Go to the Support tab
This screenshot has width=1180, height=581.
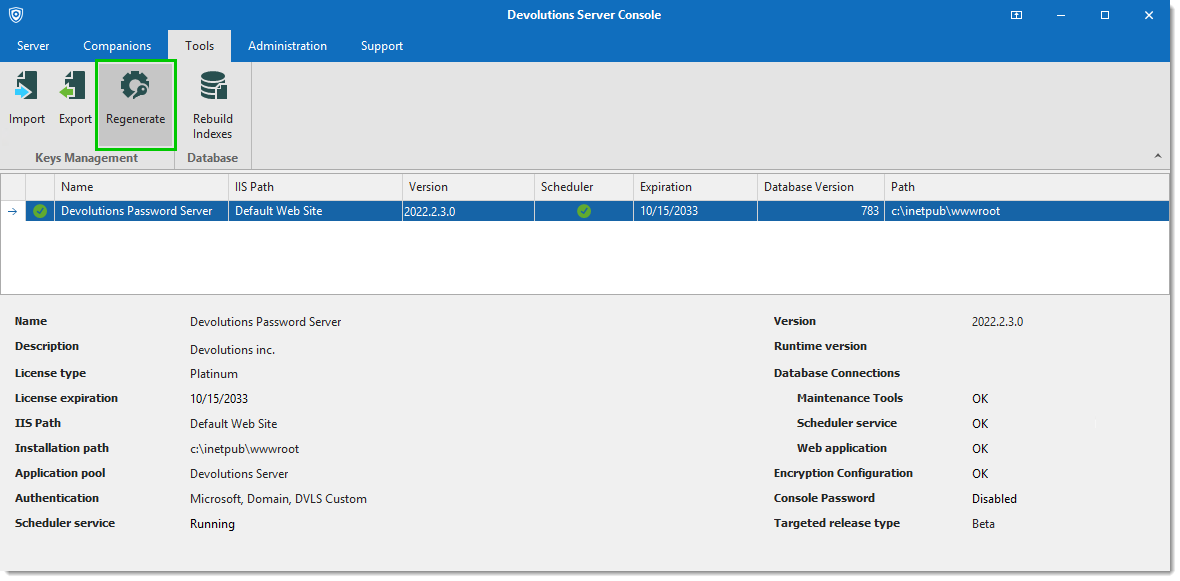(x=382, y=46)
